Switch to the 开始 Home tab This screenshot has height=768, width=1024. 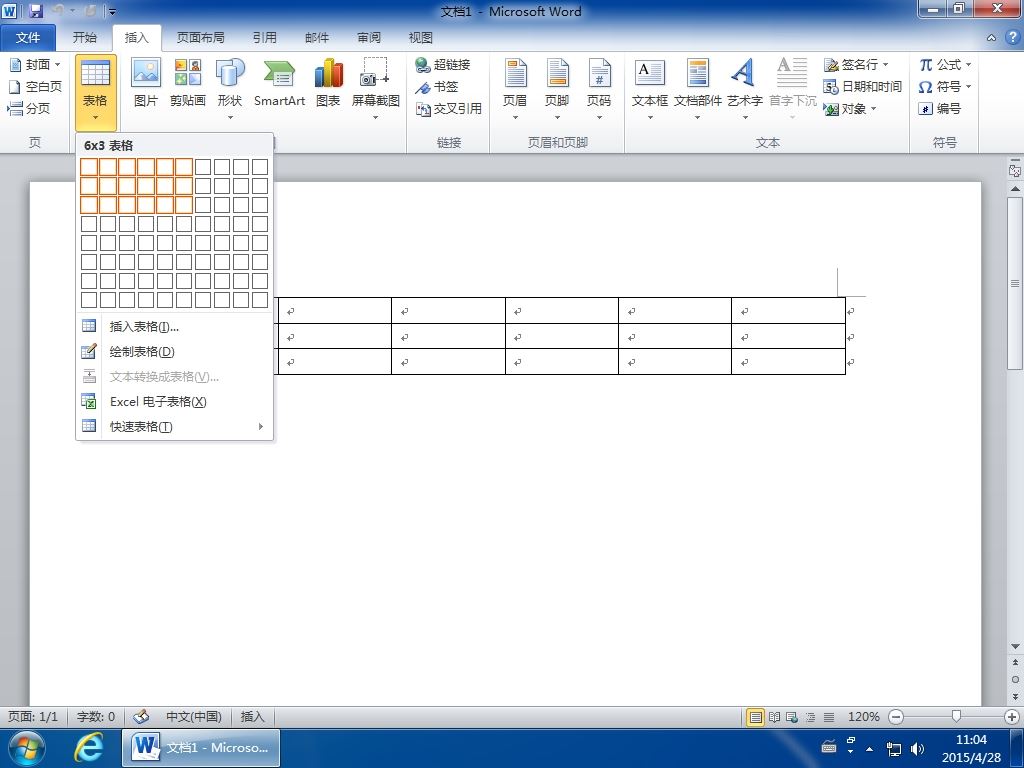point(85,38)
